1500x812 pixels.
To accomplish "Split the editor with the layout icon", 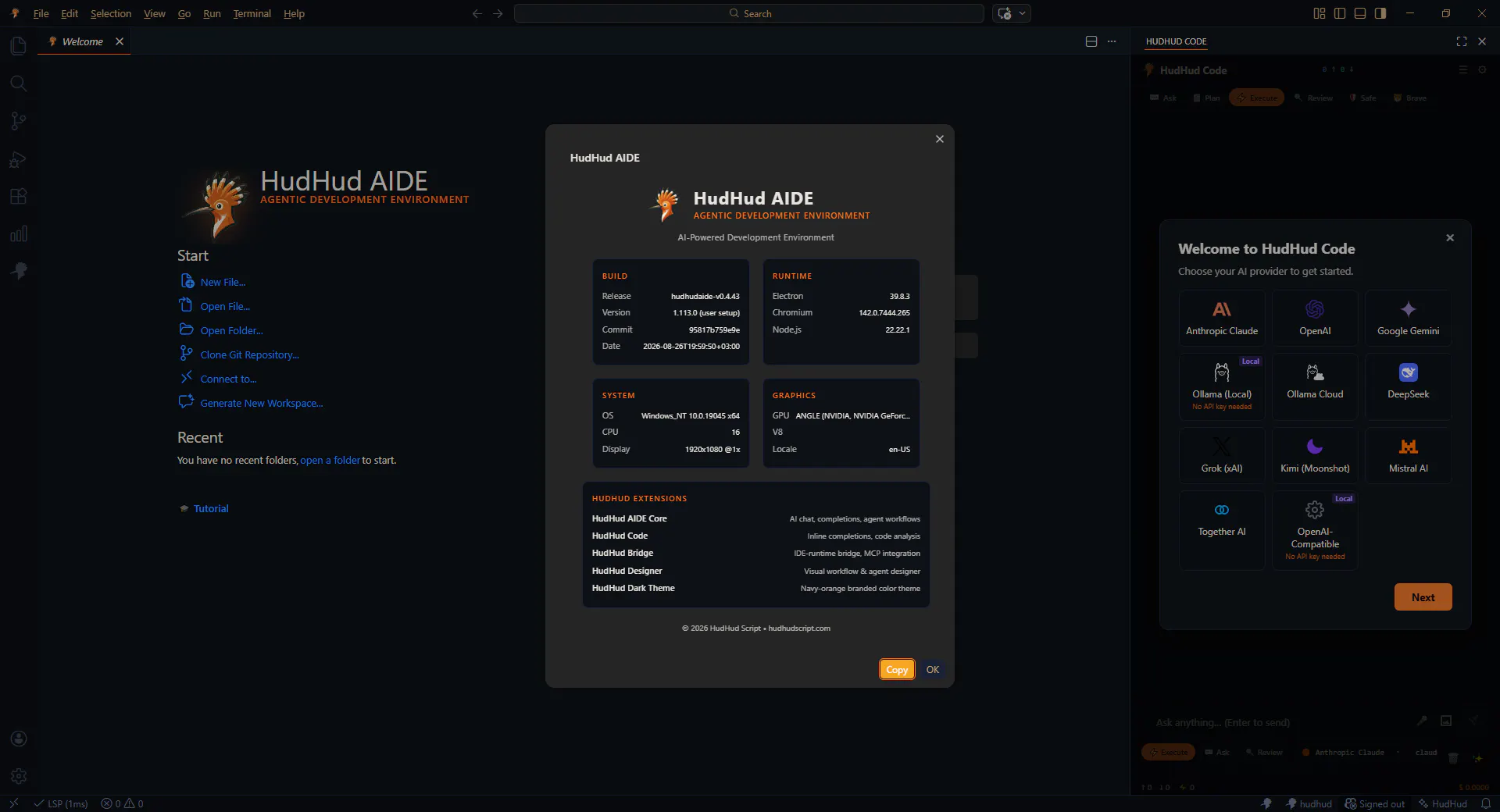I will pyautogui.click(x=1091, y=41).
